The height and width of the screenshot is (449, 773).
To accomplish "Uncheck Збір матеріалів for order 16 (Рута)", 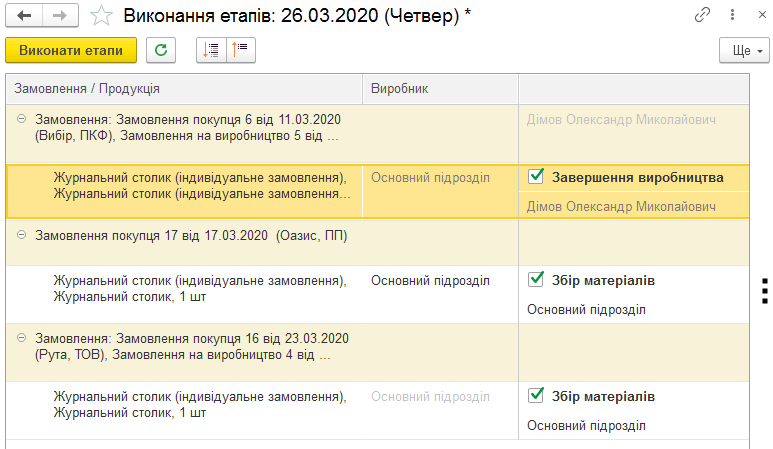I will pyautogui.click(x=535, y=395).
